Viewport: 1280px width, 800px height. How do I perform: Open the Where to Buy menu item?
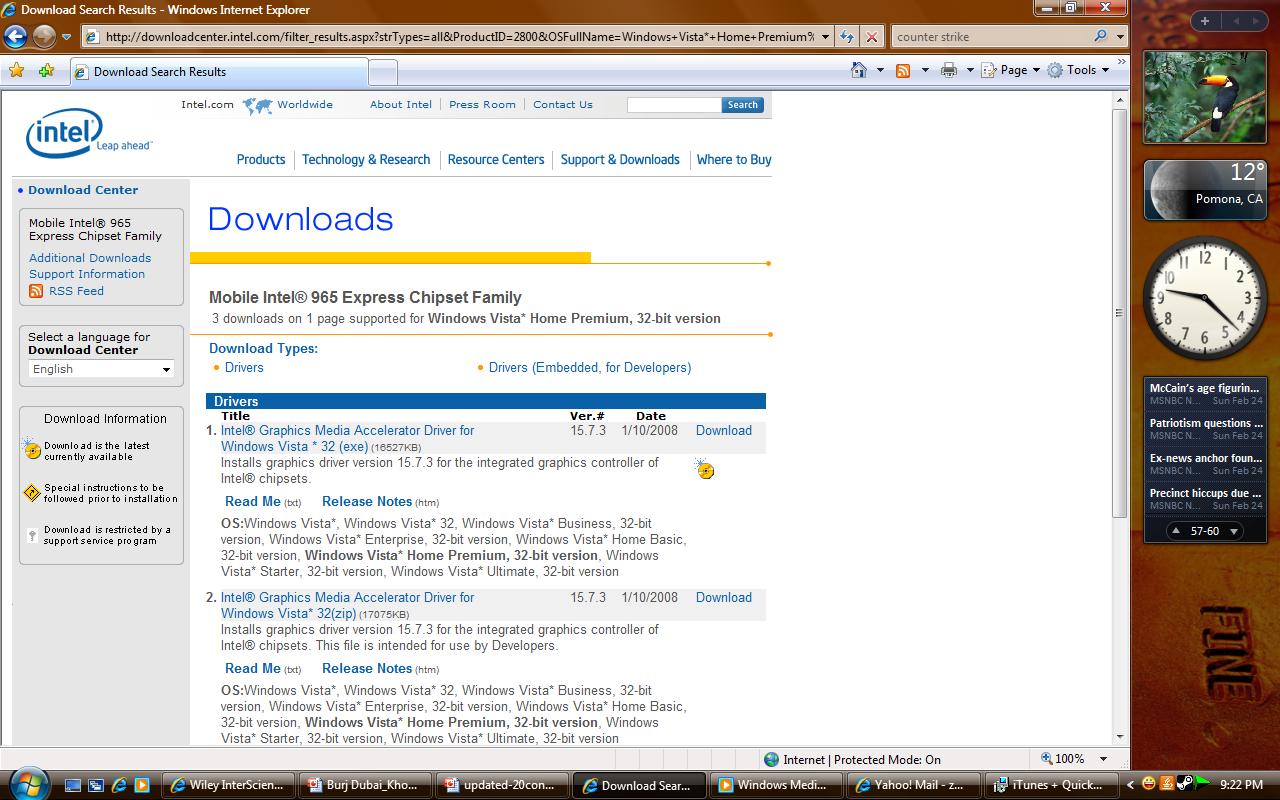point(734,159)
